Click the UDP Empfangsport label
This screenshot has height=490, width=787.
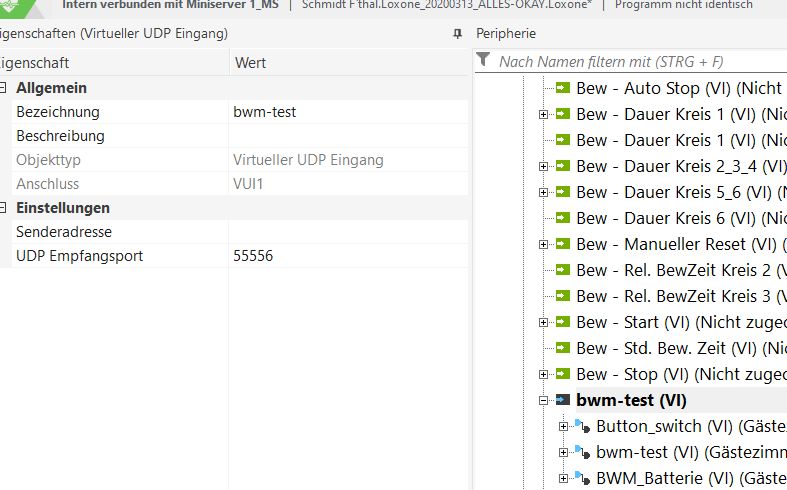pyautogui.click(x=79, y=256)
